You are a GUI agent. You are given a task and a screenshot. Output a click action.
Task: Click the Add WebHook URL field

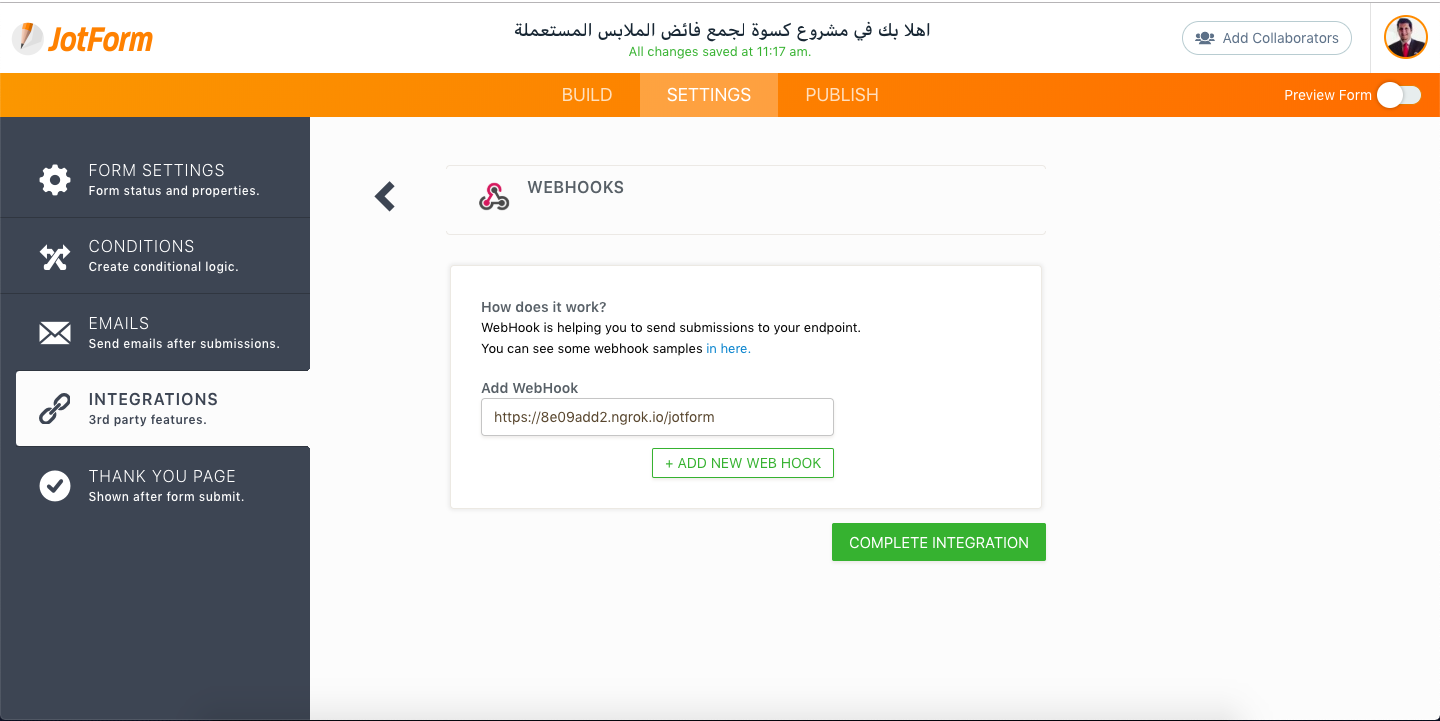click(657, 417)
